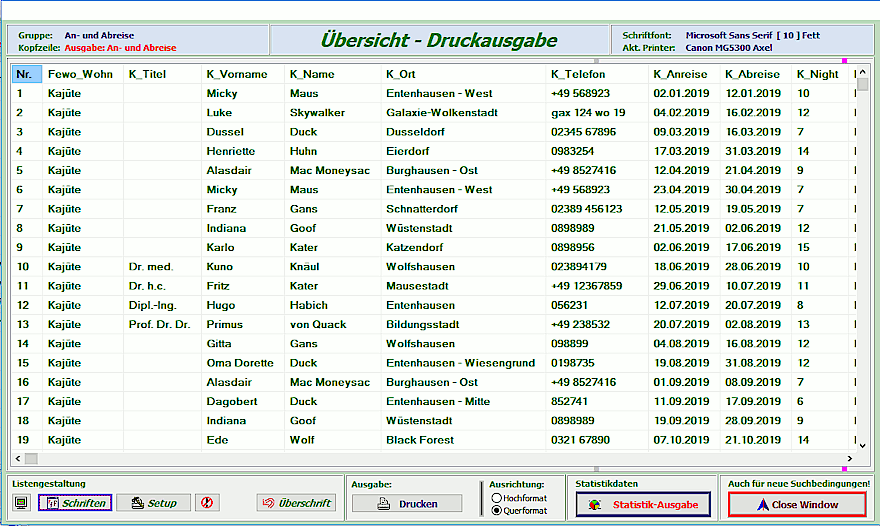Click the K_Anreise column header

[679, 74]
